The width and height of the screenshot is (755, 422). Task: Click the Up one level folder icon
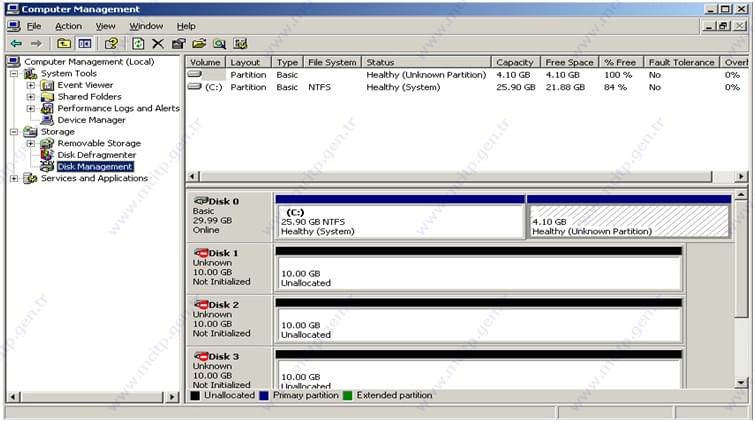pyautogui.click(x=64, y=44)
